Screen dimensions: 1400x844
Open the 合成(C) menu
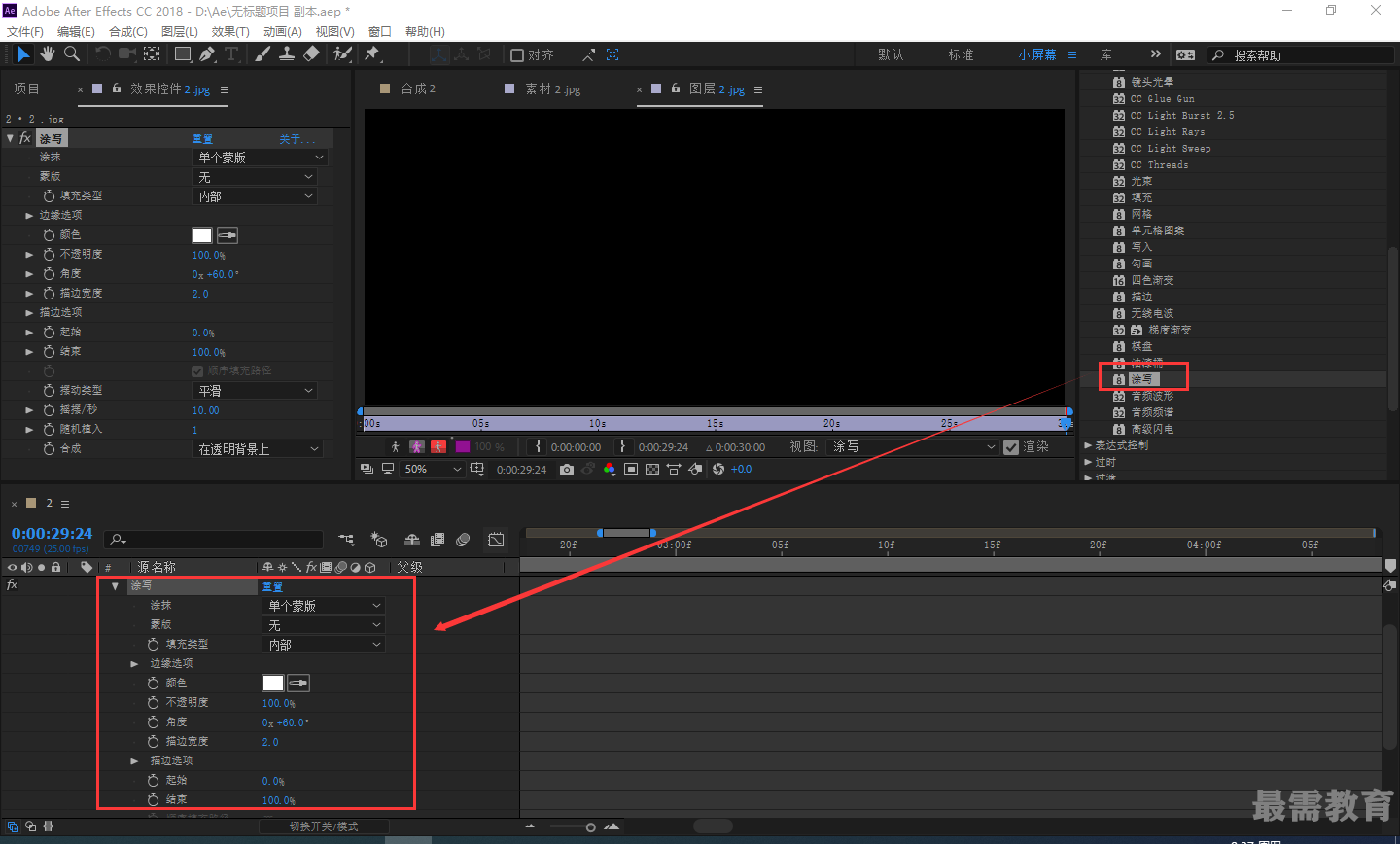point(128,32)
